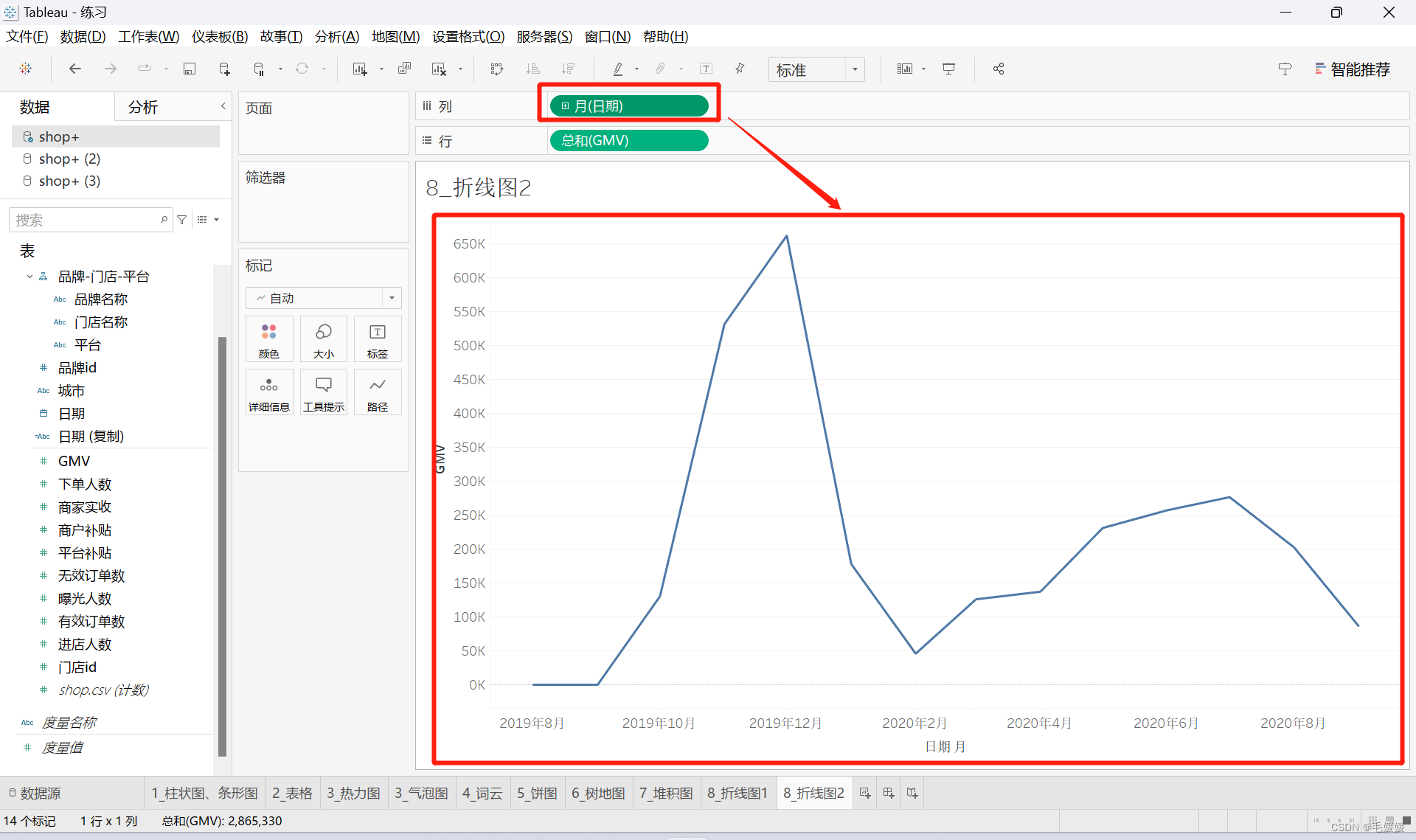
Task: Click the Undo back arrow
Action: click(74, 69)
